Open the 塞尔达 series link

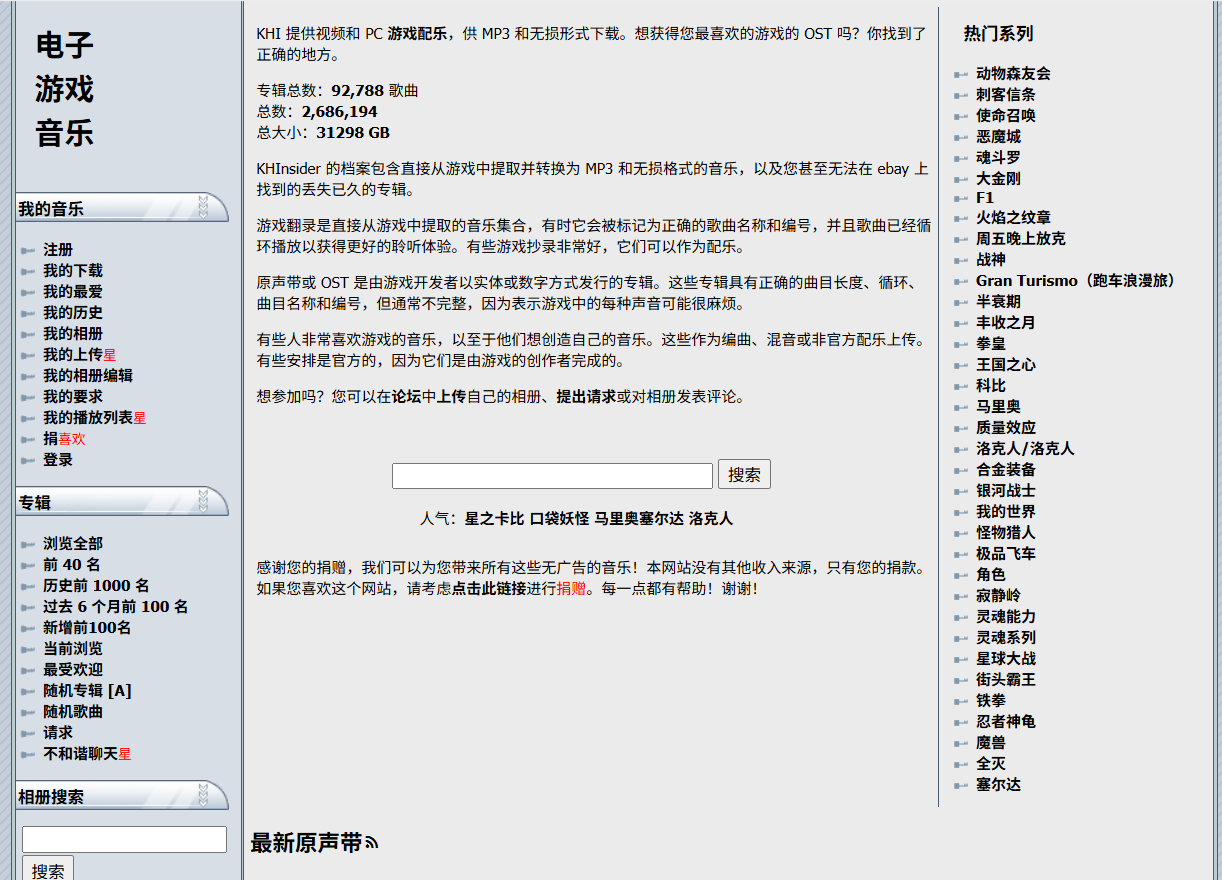pos(998,785)
